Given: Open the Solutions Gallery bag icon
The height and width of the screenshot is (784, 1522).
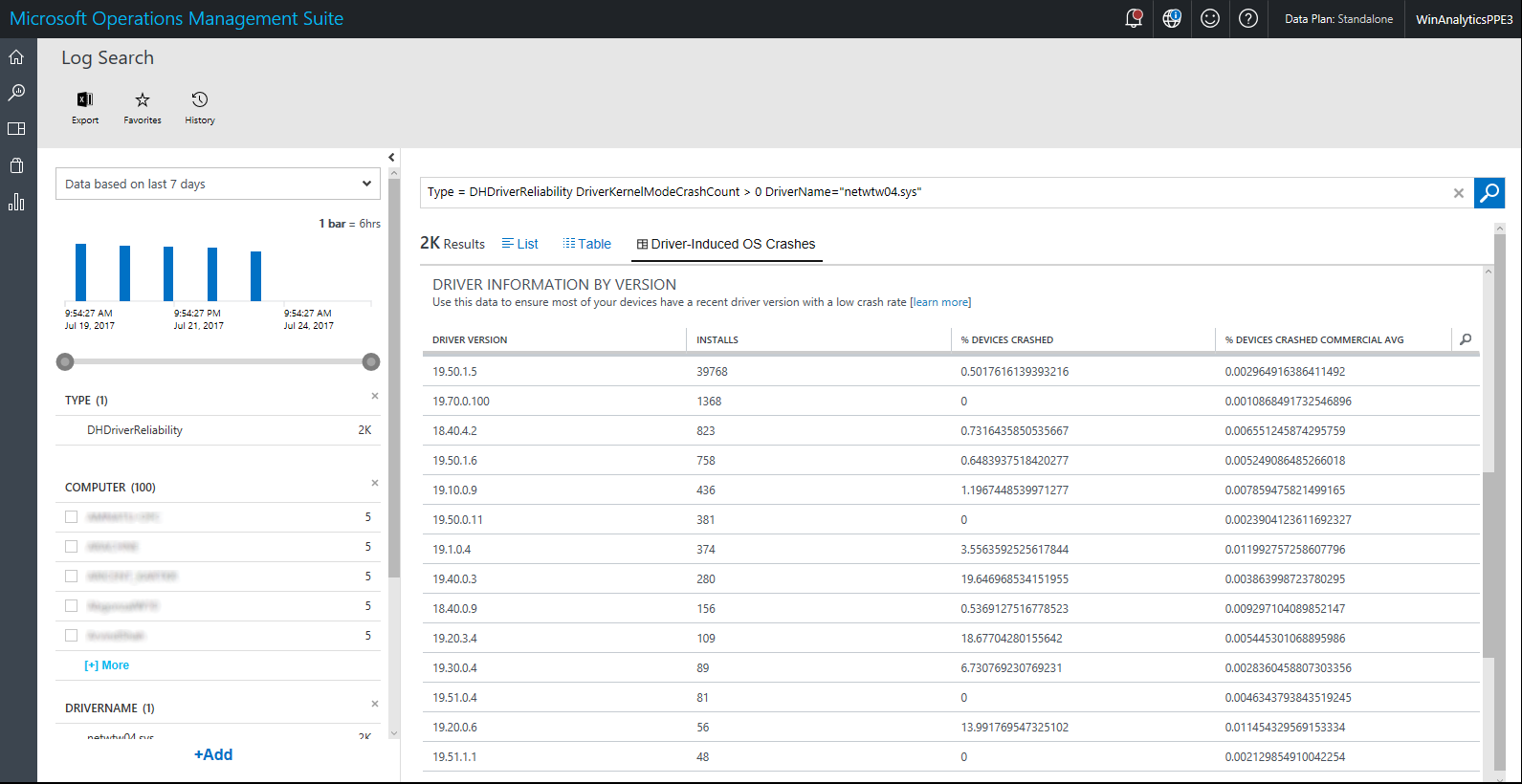Looking at the screenshot, I should [16, 165].
